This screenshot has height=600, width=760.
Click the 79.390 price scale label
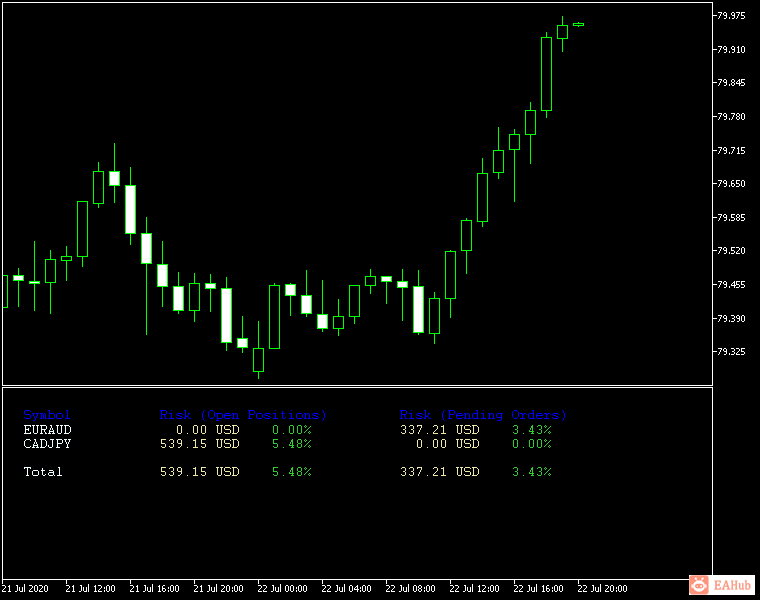tap(731, 318)
